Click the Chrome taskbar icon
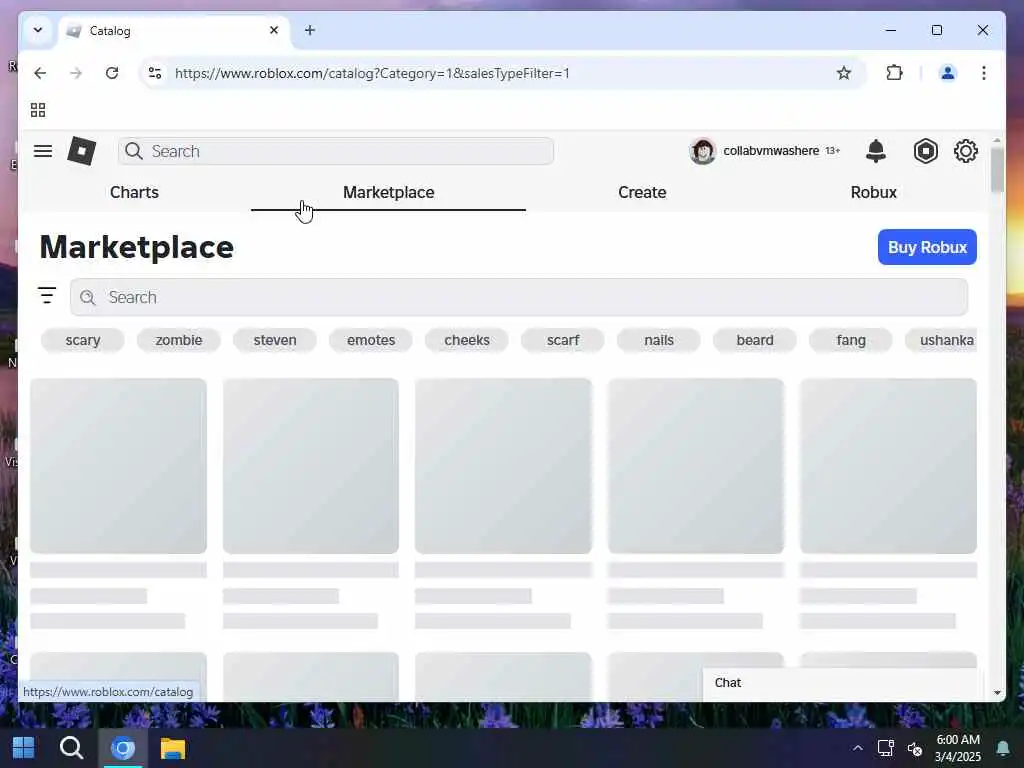Screen dimensions: 1024x768 tap(122, 748)
